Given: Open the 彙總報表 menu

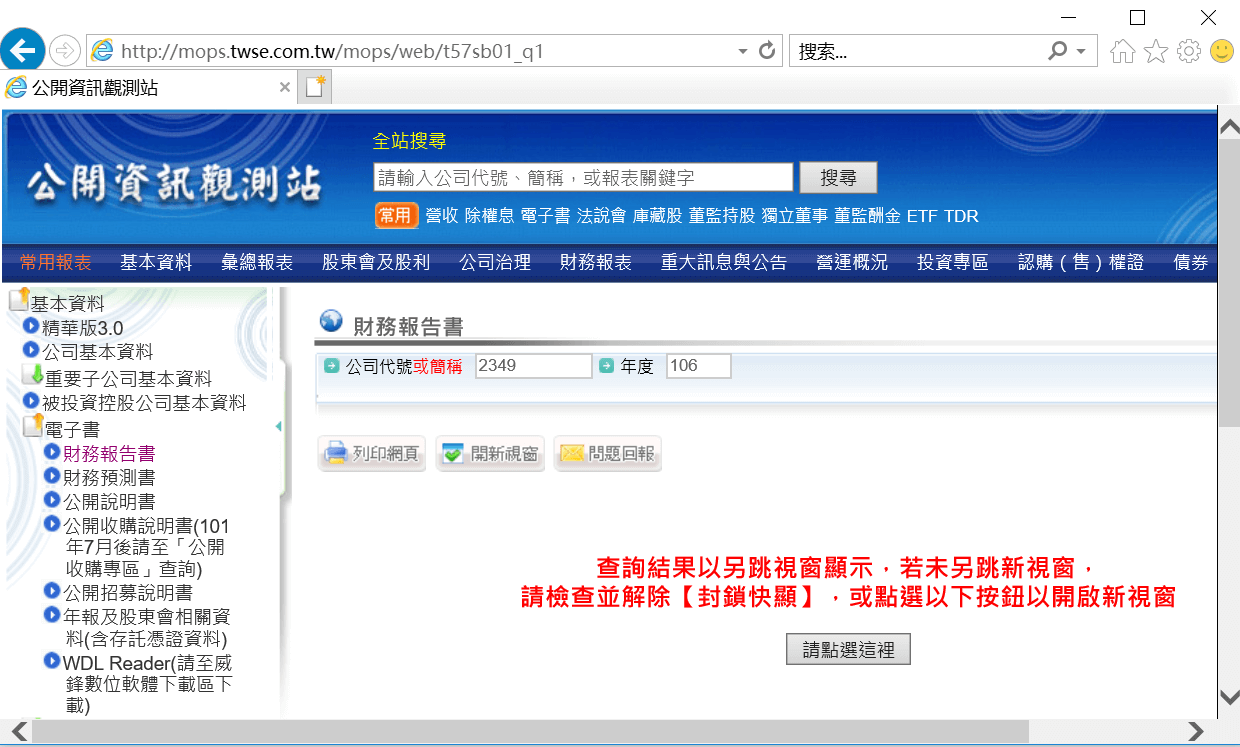Looking at the screenshot, I should 257,263.
